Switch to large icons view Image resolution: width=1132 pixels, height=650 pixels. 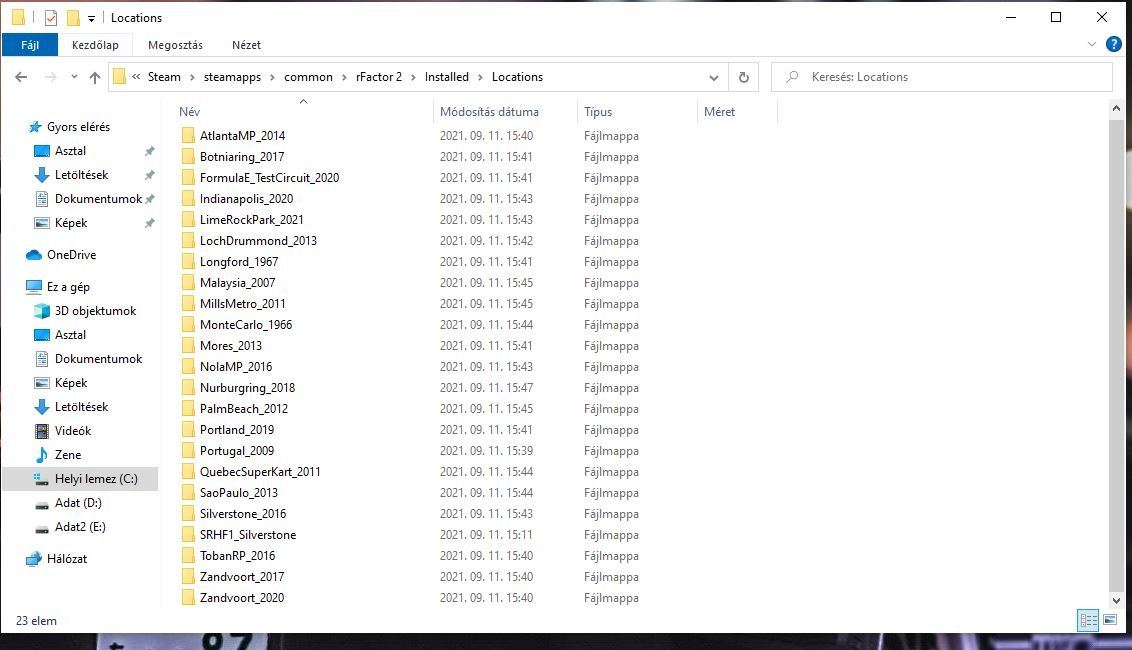click(x=1109, y=621)
